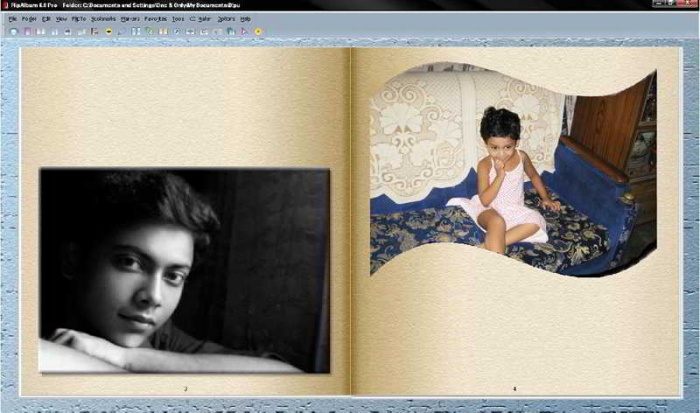
Task: Click the yellow and black round toolbar icon
Action: tap(108, 32)
